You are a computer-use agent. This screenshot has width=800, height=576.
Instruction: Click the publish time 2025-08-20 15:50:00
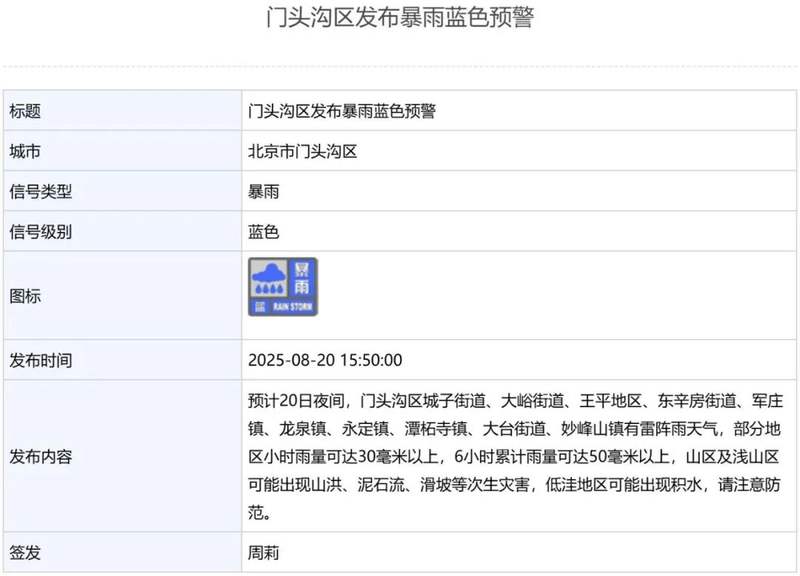point(325,360)
